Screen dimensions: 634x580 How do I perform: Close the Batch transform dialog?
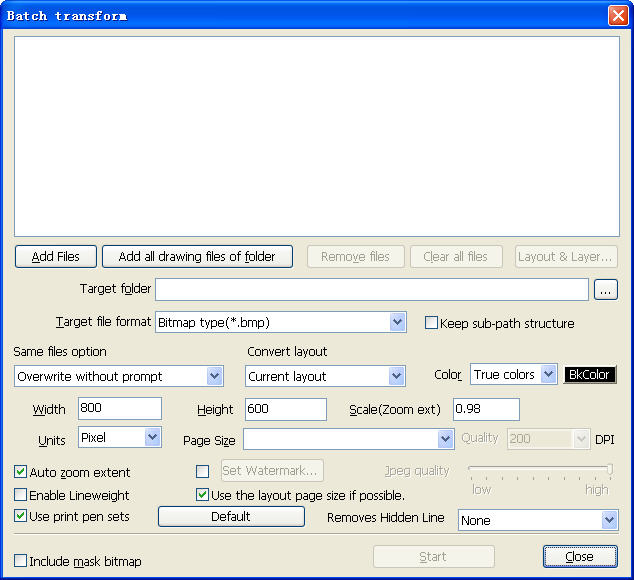click(x=579, y=557)
